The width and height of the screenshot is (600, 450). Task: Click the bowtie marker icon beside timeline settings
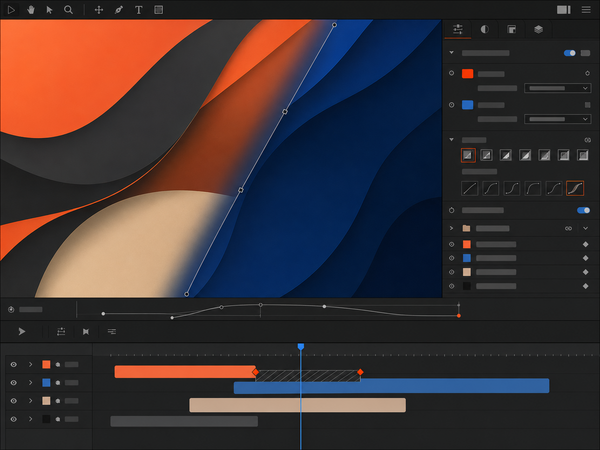86,331
